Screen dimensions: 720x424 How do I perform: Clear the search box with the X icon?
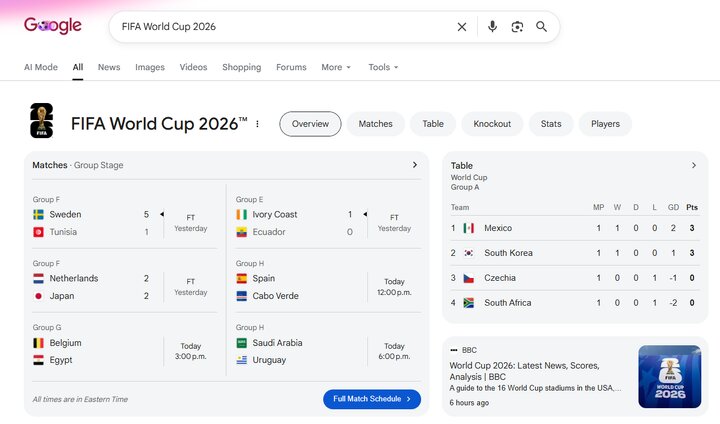pyautogui.click(x=462, y=27)
